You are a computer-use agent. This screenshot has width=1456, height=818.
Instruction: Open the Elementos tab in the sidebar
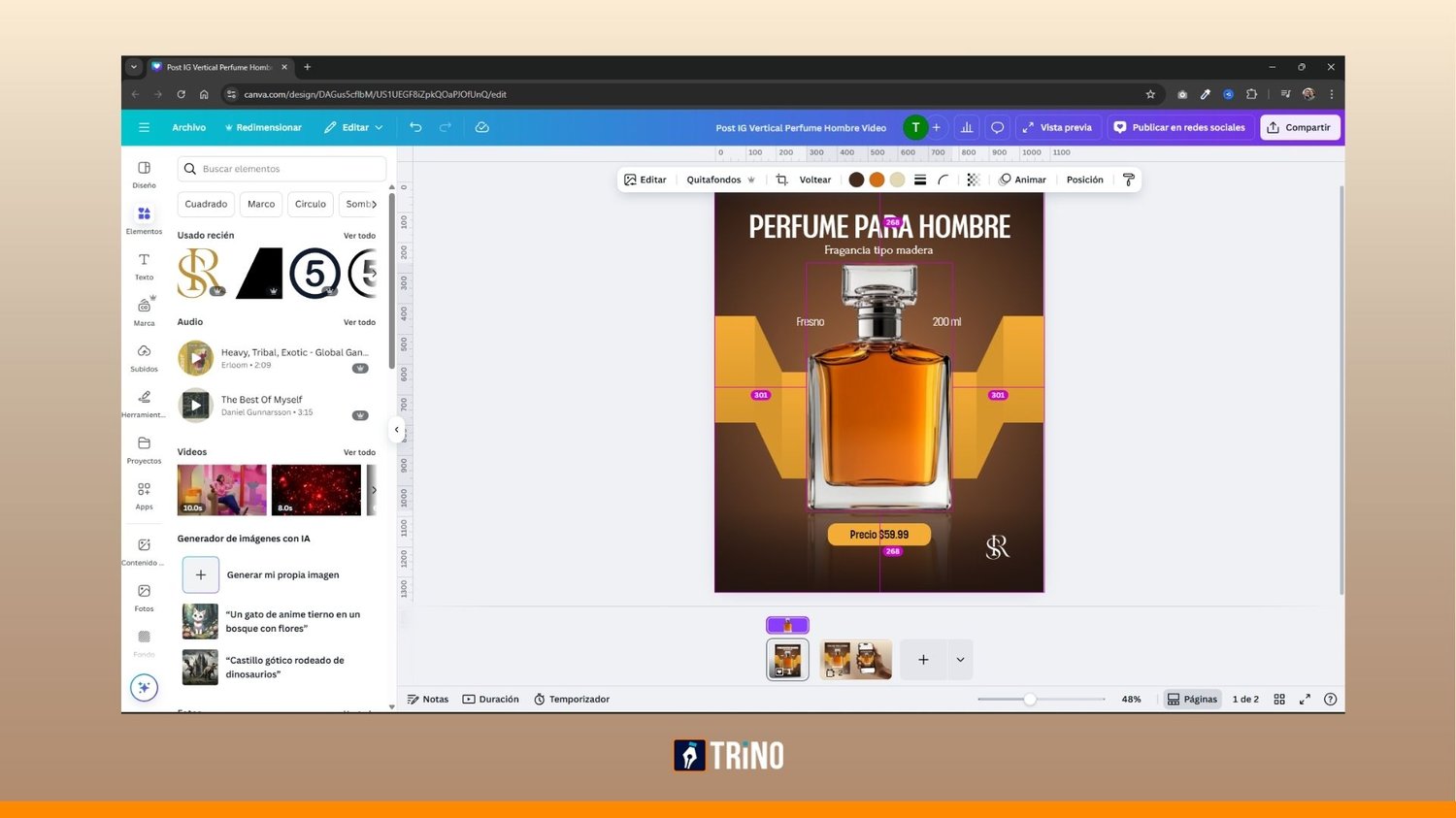click(144, 219)
